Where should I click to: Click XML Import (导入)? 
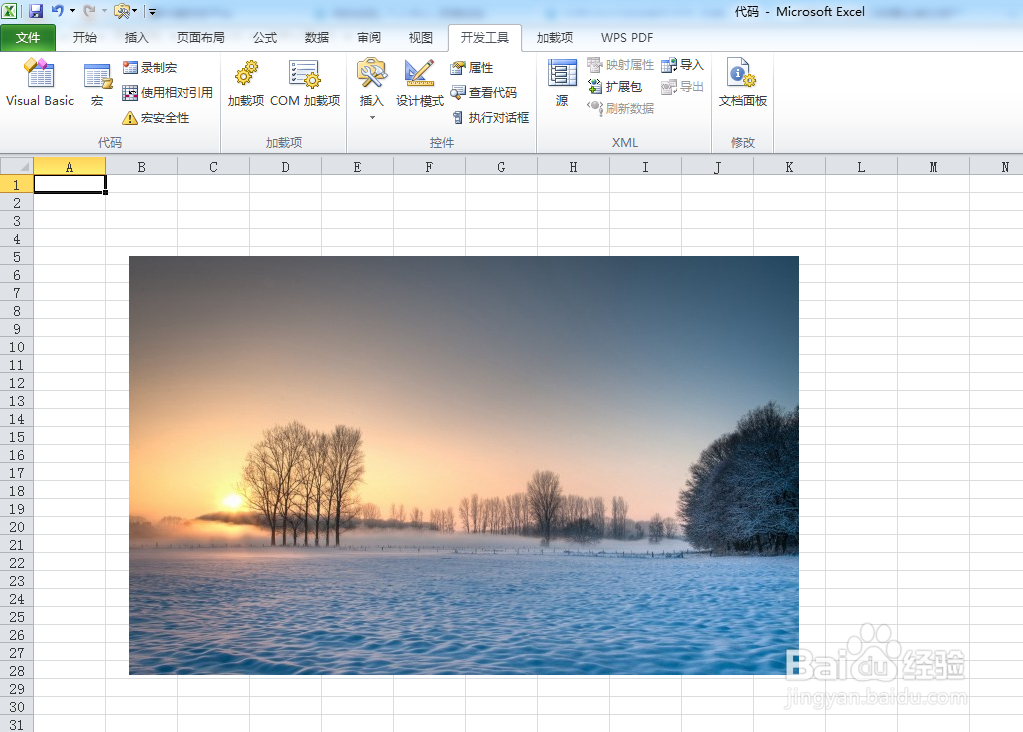(682, 65)
